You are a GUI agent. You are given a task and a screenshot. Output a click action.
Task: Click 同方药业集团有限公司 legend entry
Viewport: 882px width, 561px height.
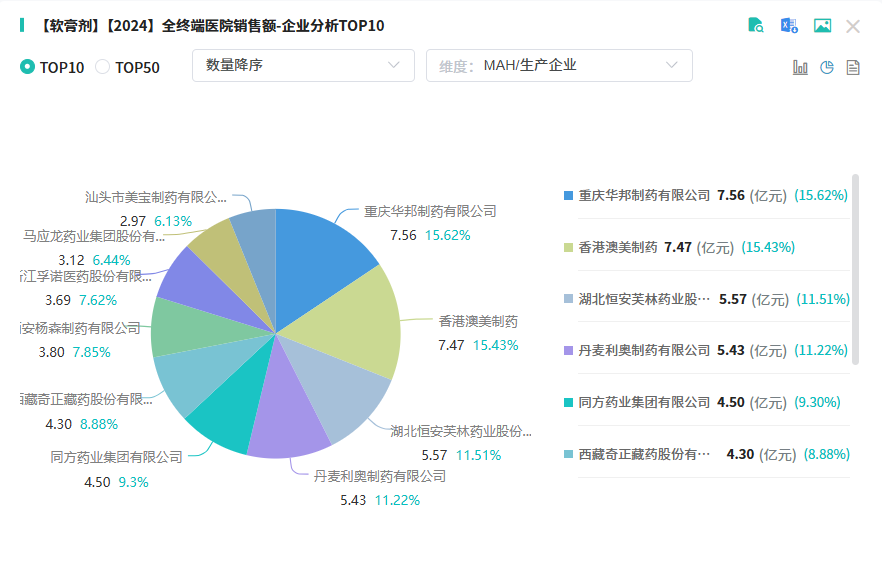(x=644, y=402)
